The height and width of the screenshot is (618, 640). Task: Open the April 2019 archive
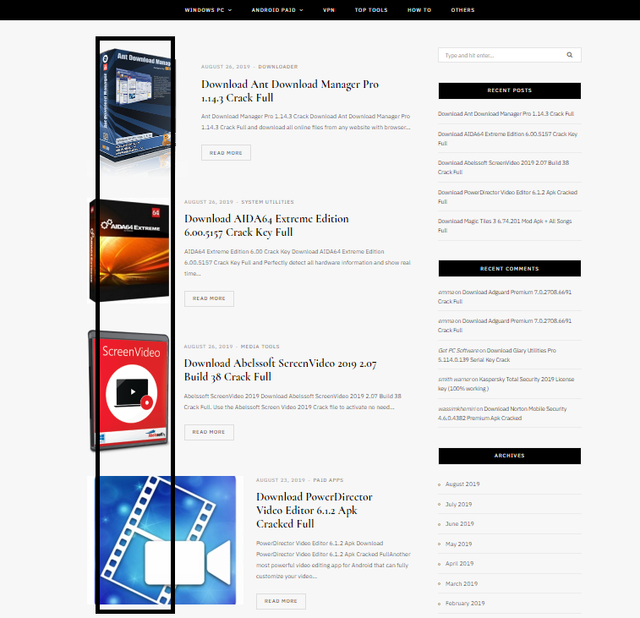tap(459, 563)
